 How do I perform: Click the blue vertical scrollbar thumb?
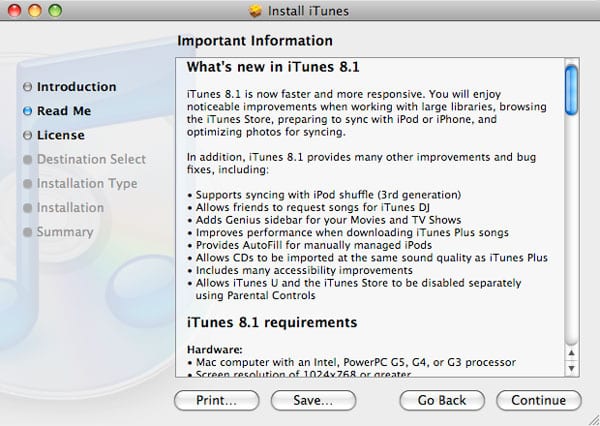click(x=571, y=90)
